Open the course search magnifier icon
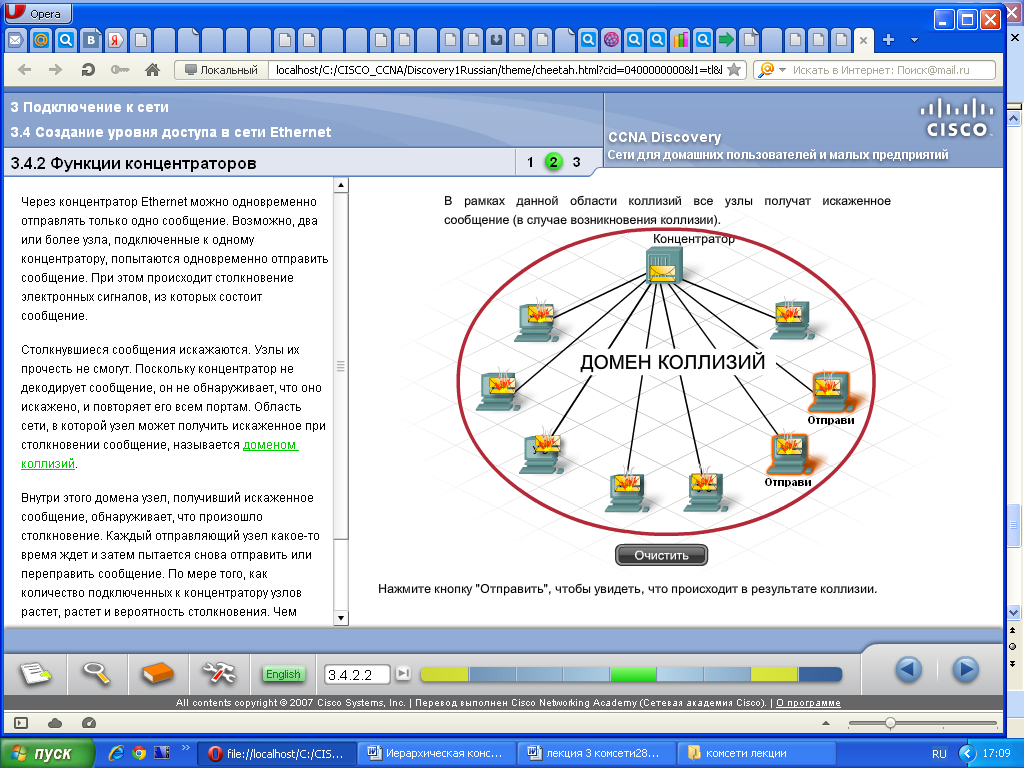Viewport: 1024px width, 768px height. point(97,673)
